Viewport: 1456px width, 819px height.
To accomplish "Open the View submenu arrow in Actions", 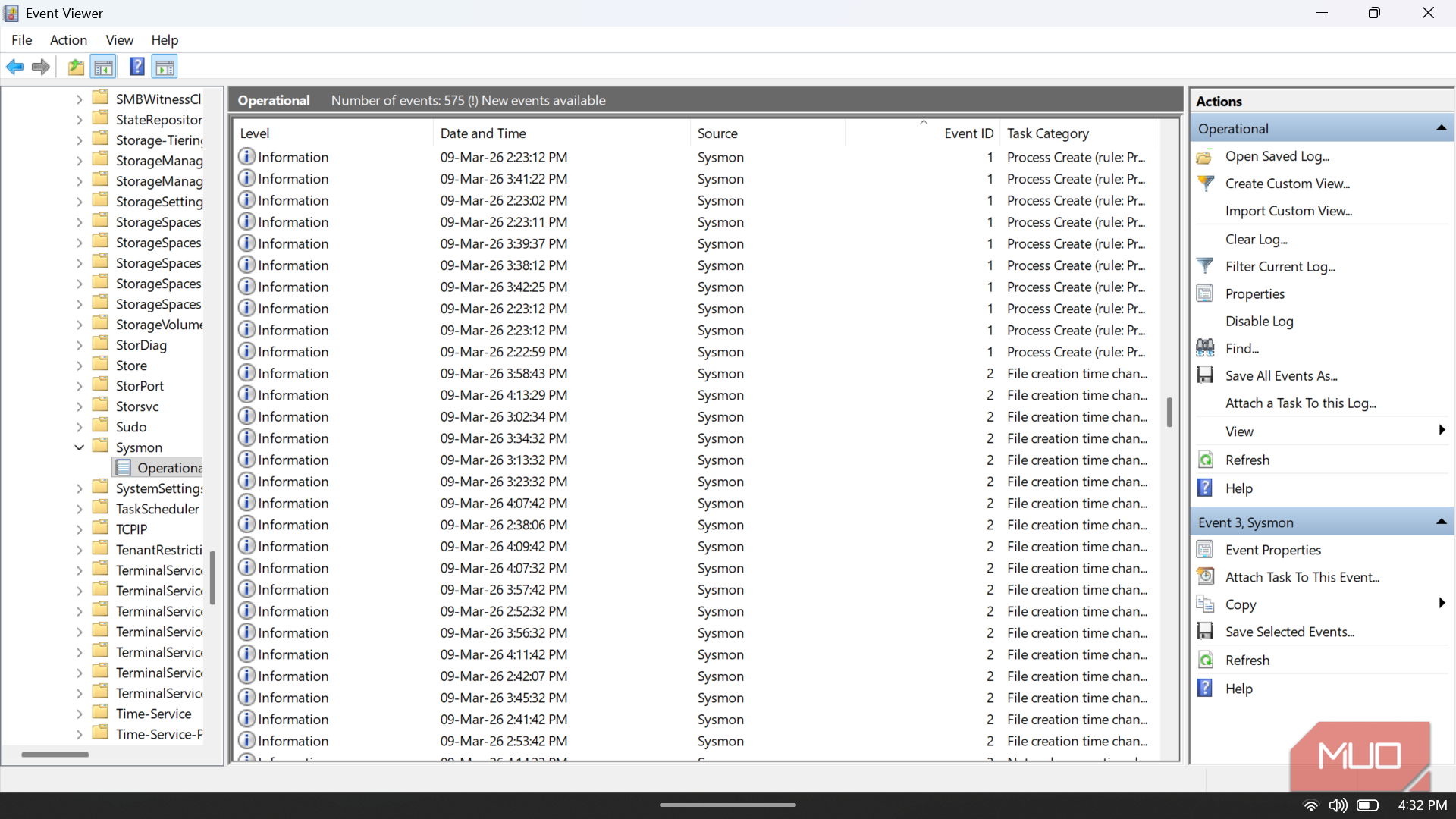I will coord(1442,431).
